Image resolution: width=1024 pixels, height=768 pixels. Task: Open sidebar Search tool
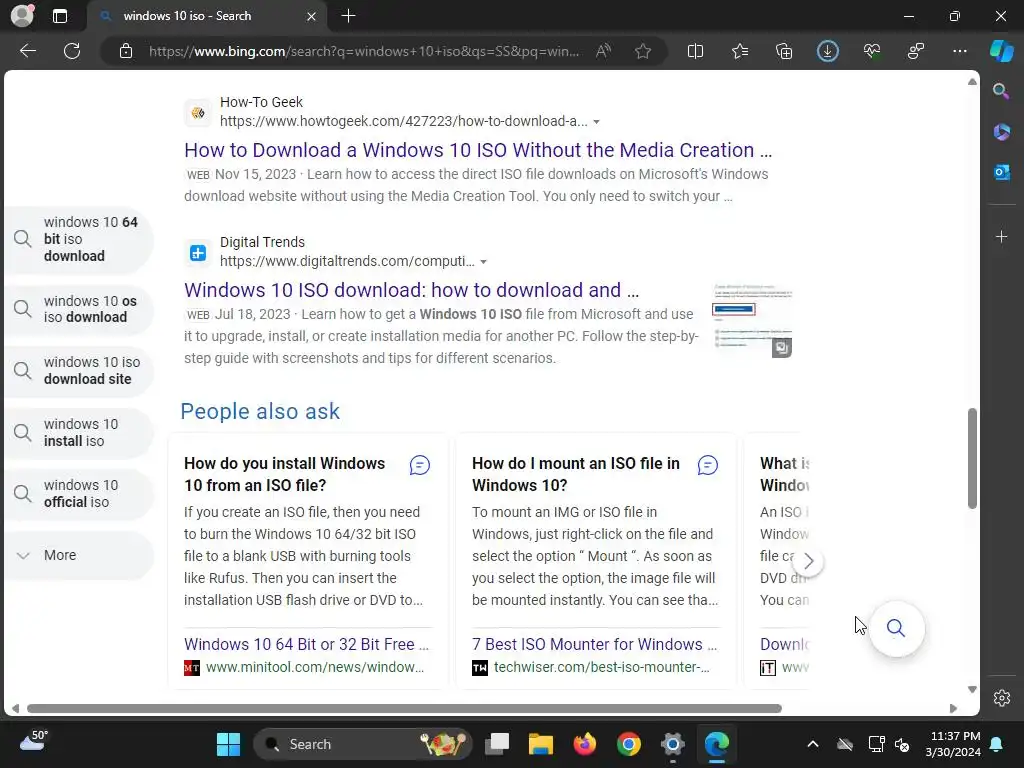1001,91
